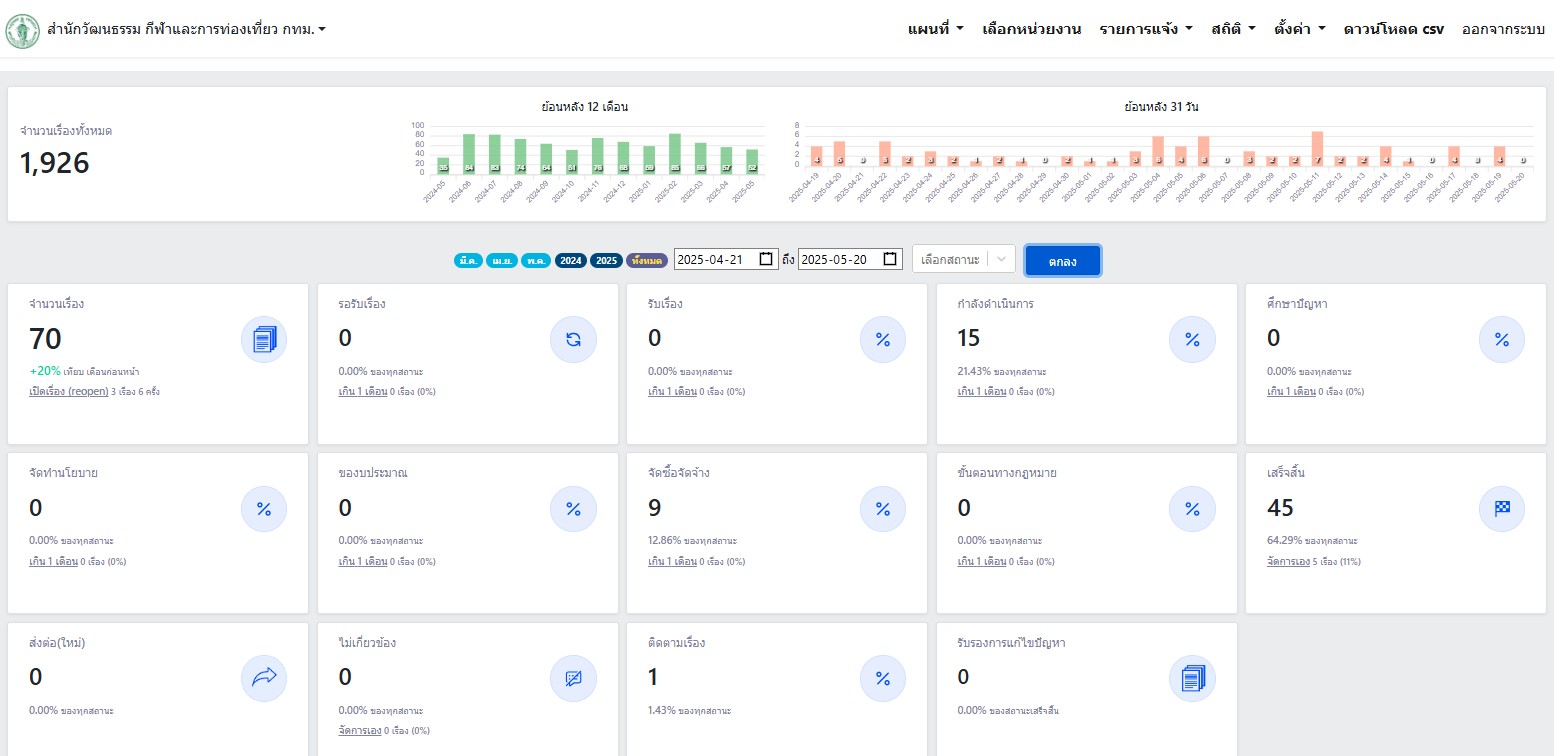Select the 2024 year filter pill
1554x756 pixels.
(x=570, y=260)
